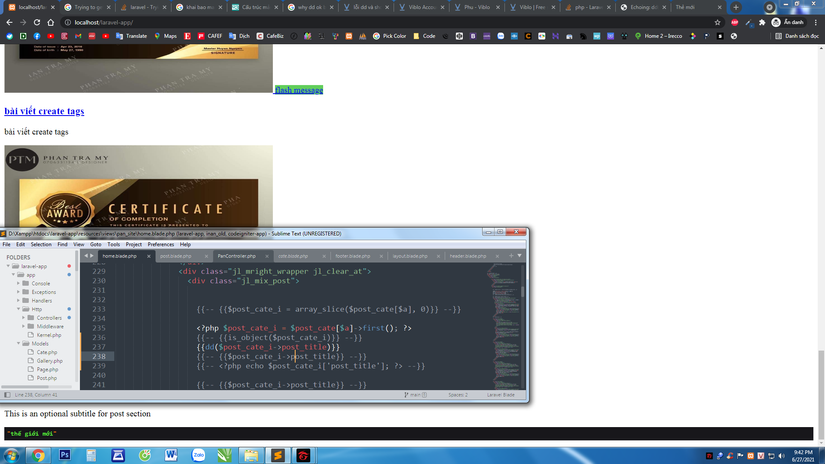Image resolution: width=825 pixels, height=464 pixels.
Task: Switch to the PanController.php tab
Action: pyautogui.click(x=237, y=256)
